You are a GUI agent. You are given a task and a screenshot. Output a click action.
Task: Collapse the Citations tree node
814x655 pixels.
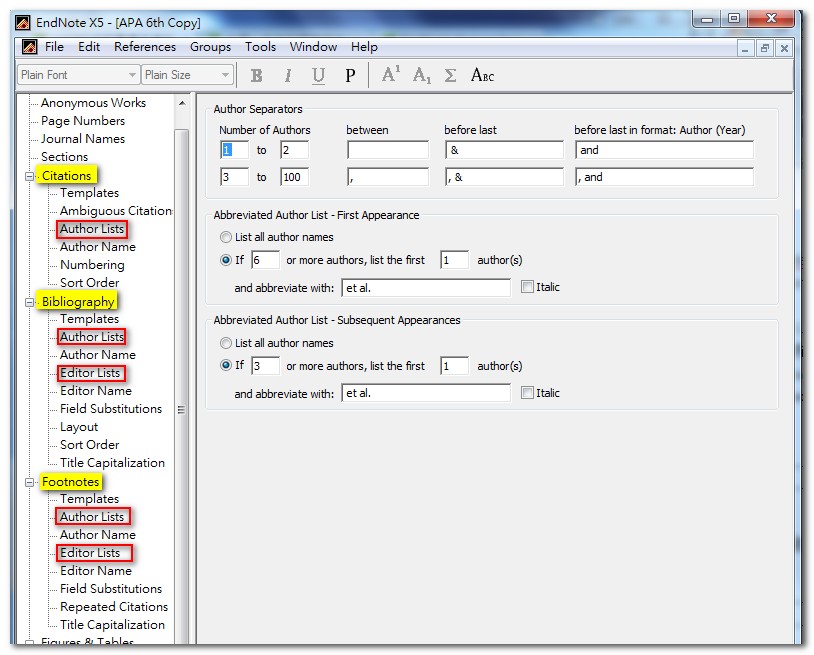[x=30, y=176]
